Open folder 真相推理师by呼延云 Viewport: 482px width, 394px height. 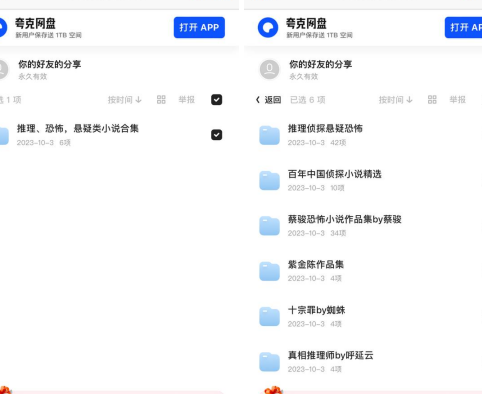(x=331, y=355)
